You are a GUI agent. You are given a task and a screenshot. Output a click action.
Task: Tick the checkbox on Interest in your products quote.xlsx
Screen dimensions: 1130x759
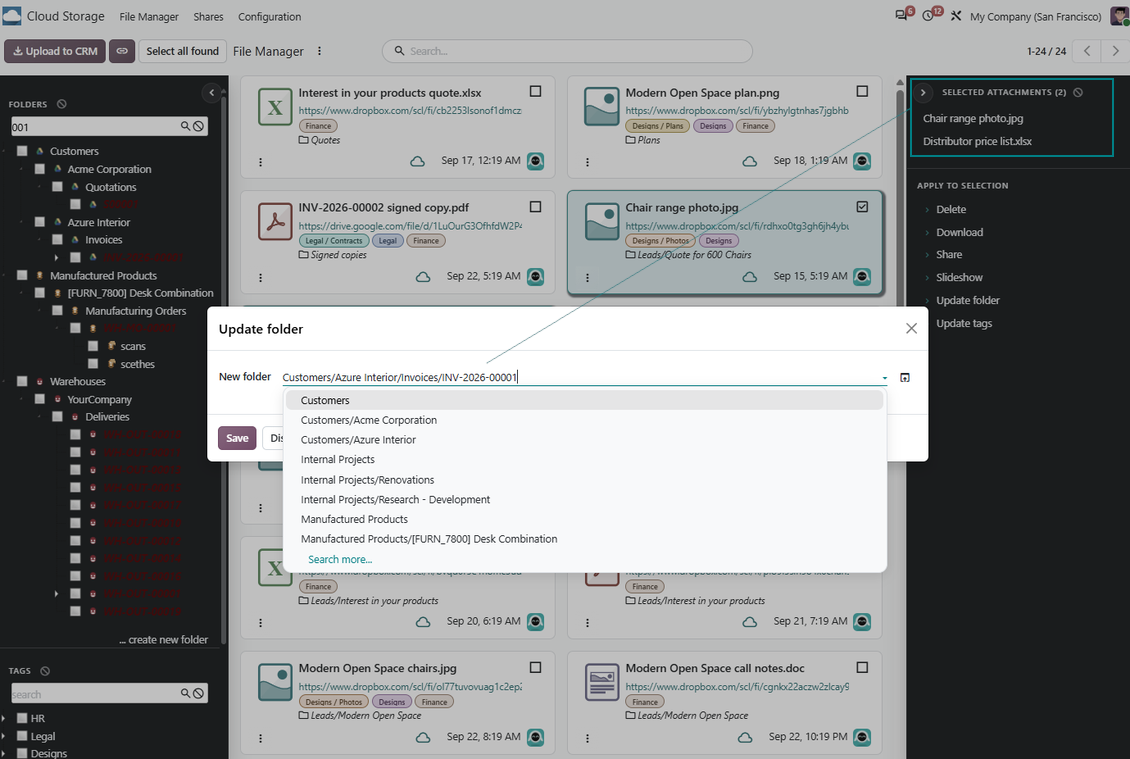click(x=535, y=92)
